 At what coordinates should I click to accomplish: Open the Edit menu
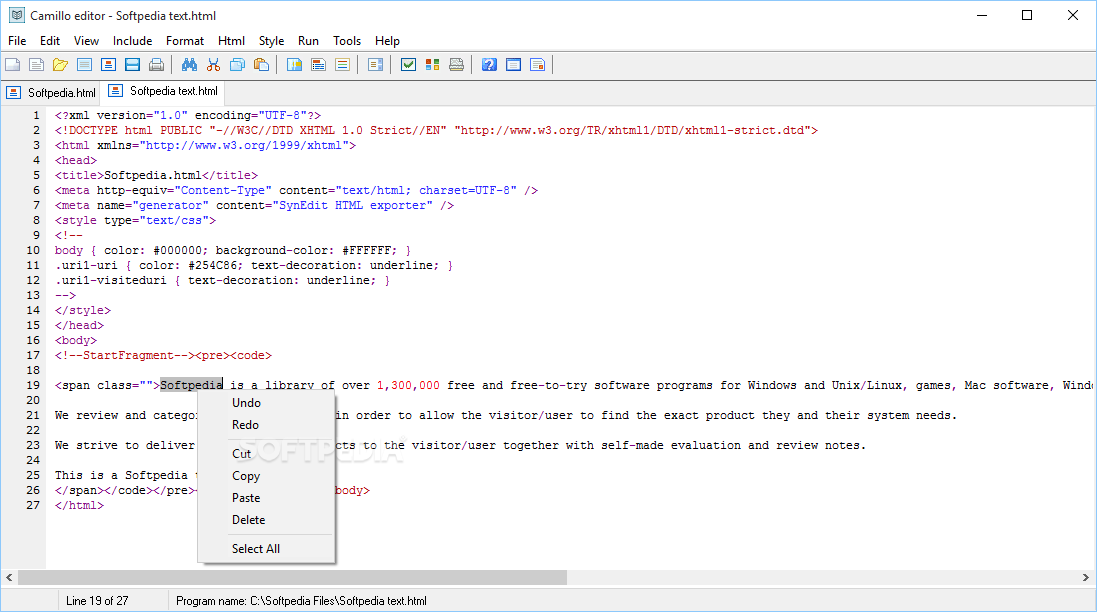click(50, 41)
